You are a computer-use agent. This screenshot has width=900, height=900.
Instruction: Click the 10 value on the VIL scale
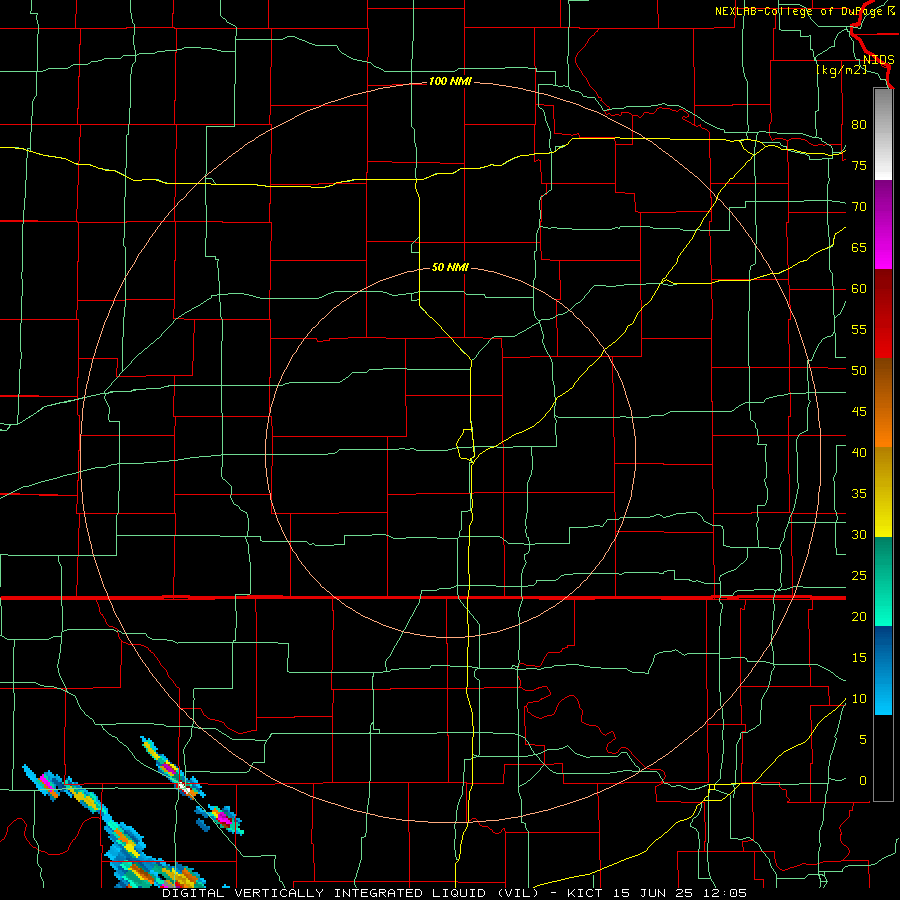pos(859,699)
